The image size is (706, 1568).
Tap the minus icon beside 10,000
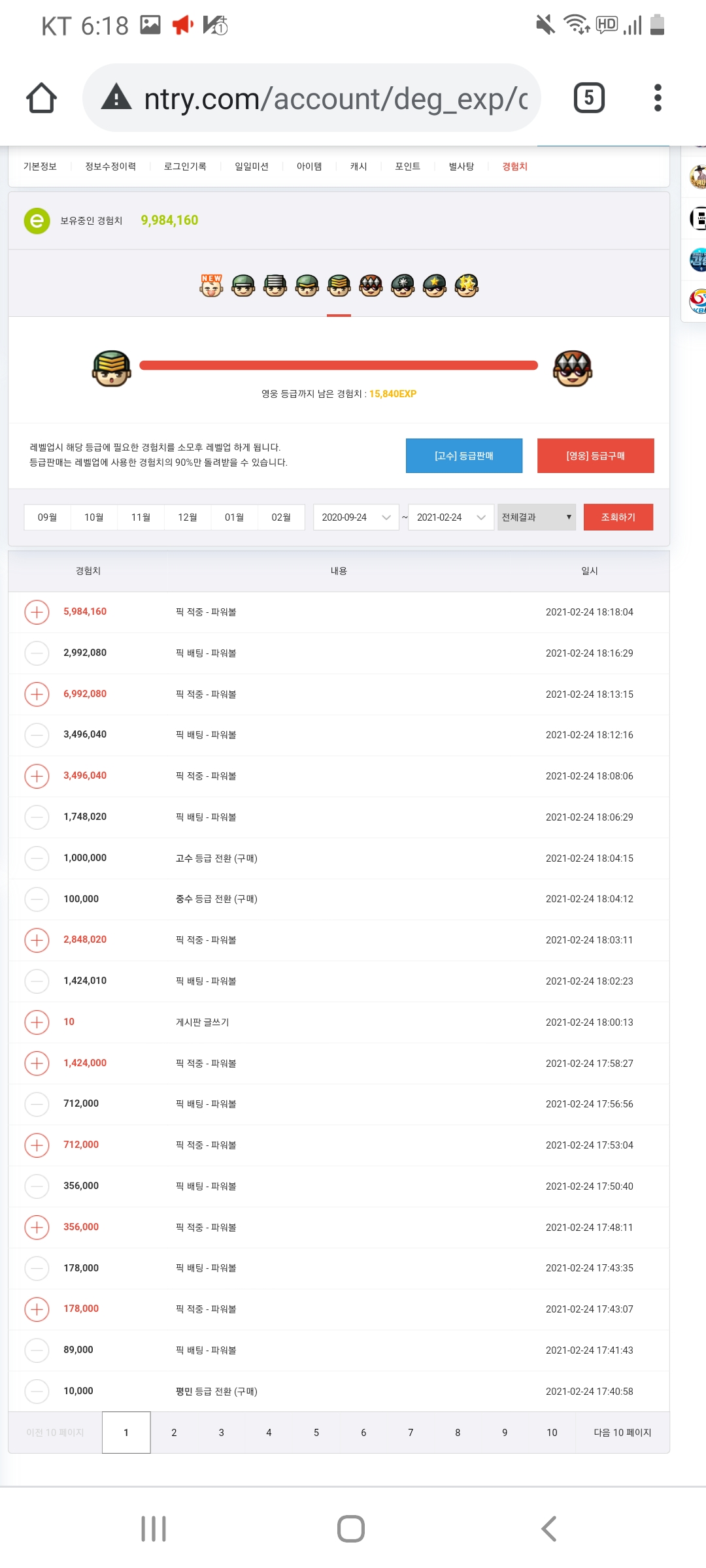(x=37, y=1392)
